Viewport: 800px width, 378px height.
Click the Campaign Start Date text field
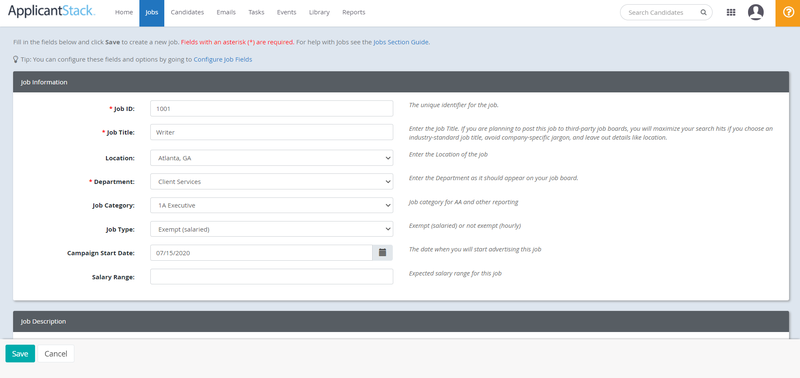point(261,253)
